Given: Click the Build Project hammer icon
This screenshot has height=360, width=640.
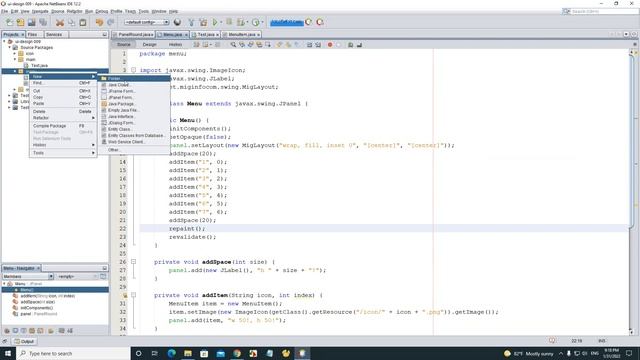Looking at the screenshot, I should click(x=191, y=22).
